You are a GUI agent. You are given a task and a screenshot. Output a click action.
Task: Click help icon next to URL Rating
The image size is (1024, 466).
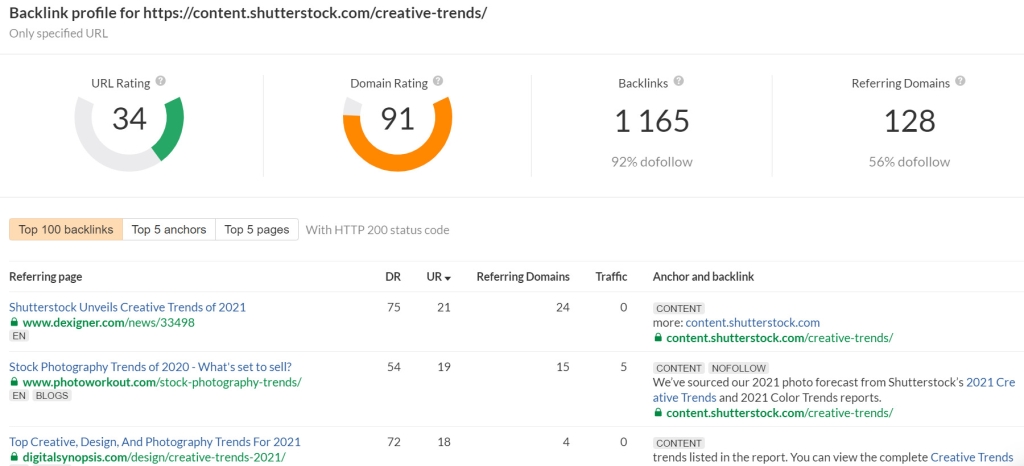point(161,82)
